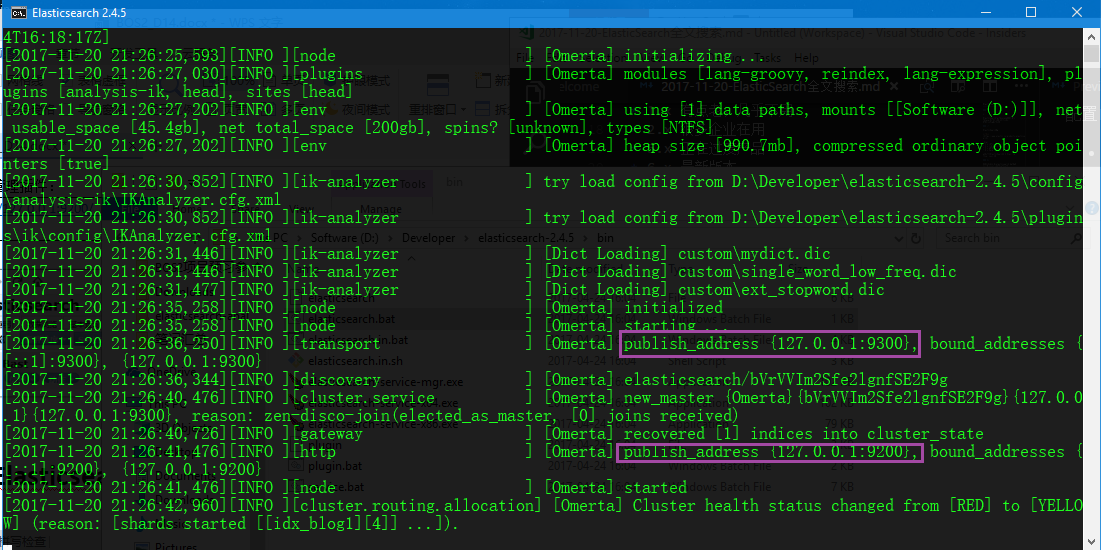The width and height of the screenshot is (1101, 550).
Task: Click the timestamp '2017-11-20 21:26:42,960'
Action: [115, 506]
